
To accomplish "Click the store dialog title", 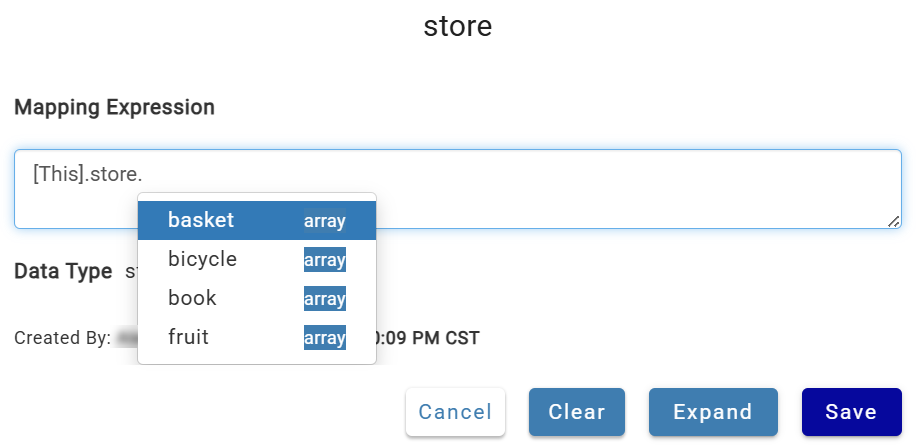I will point(457,26).
